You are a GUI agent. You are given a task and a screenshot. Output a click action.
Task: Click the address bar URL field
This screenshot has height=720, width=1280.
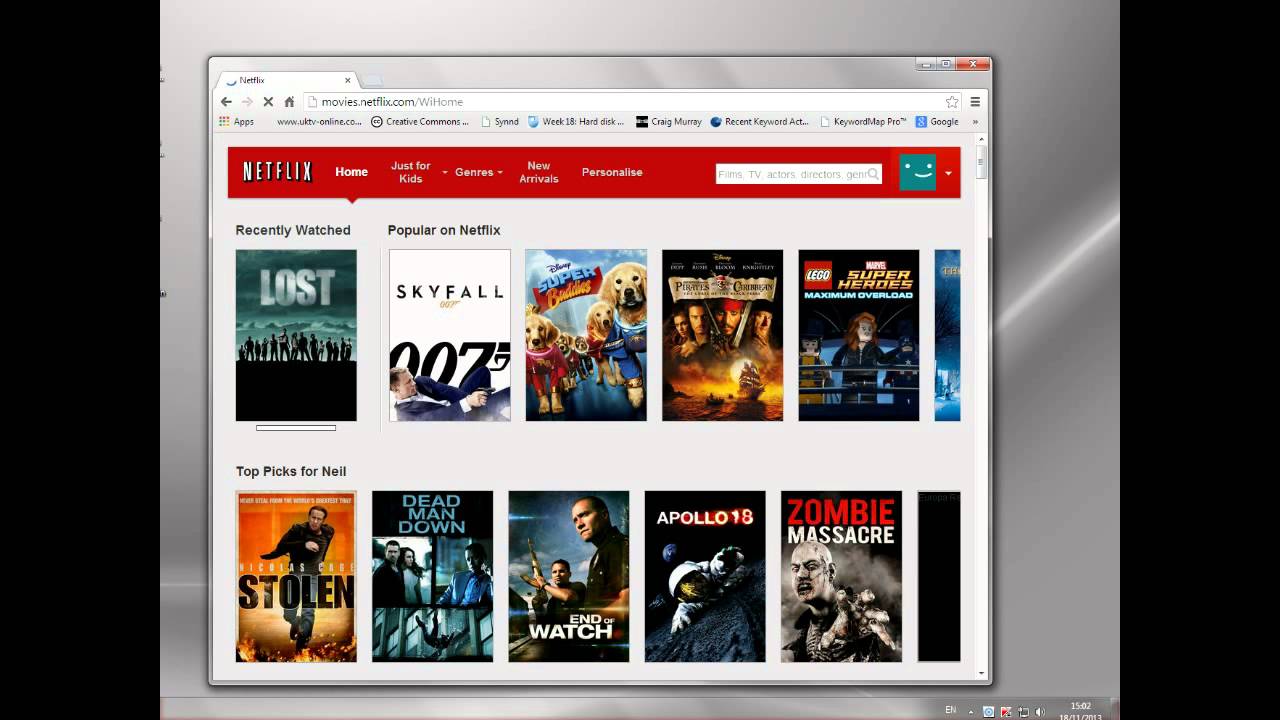pyautogui.click(x=630, y=102)
